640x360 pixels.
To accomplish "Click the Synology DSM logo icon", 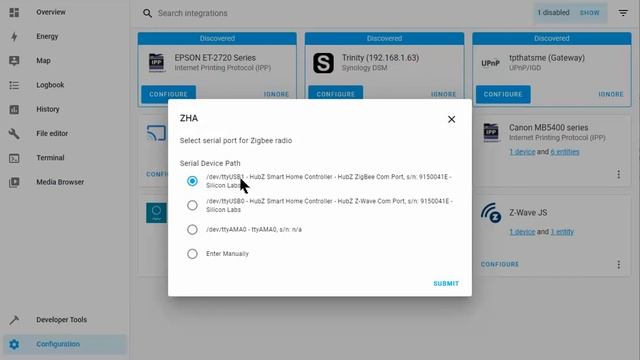I will [x=323, y=63].
